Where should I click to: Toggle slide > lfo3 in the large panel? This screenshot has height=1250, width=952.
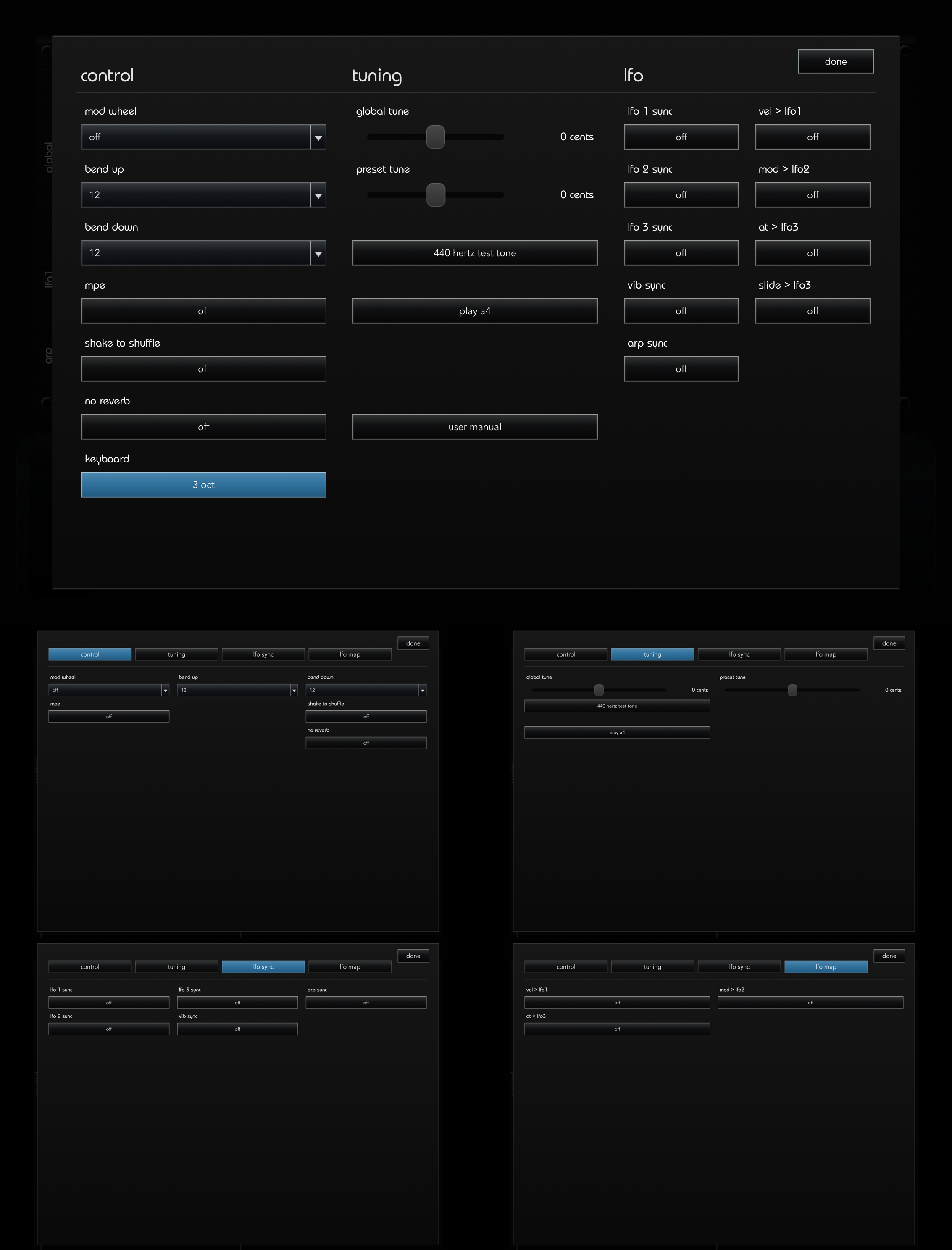(813, 311)
